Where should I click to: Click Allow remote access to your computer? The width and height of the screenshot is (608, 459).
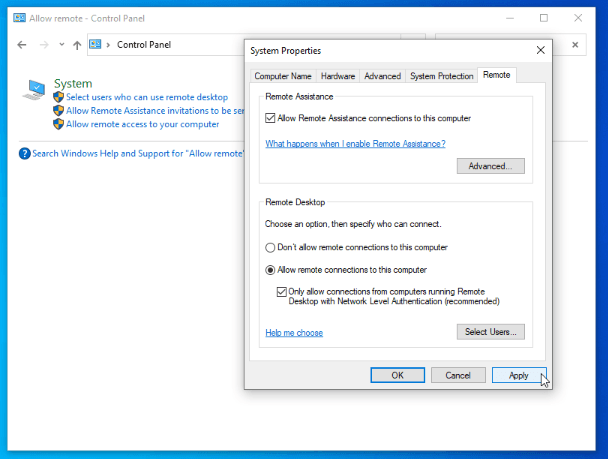point(142,124)
